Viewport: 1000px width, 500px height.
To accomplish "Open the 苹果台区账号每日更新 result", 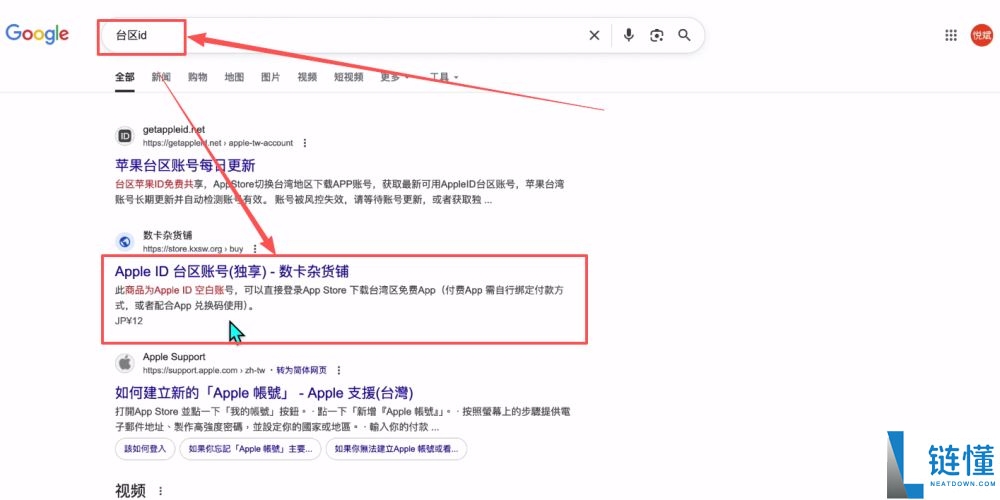I will click(x=185, y=165).
